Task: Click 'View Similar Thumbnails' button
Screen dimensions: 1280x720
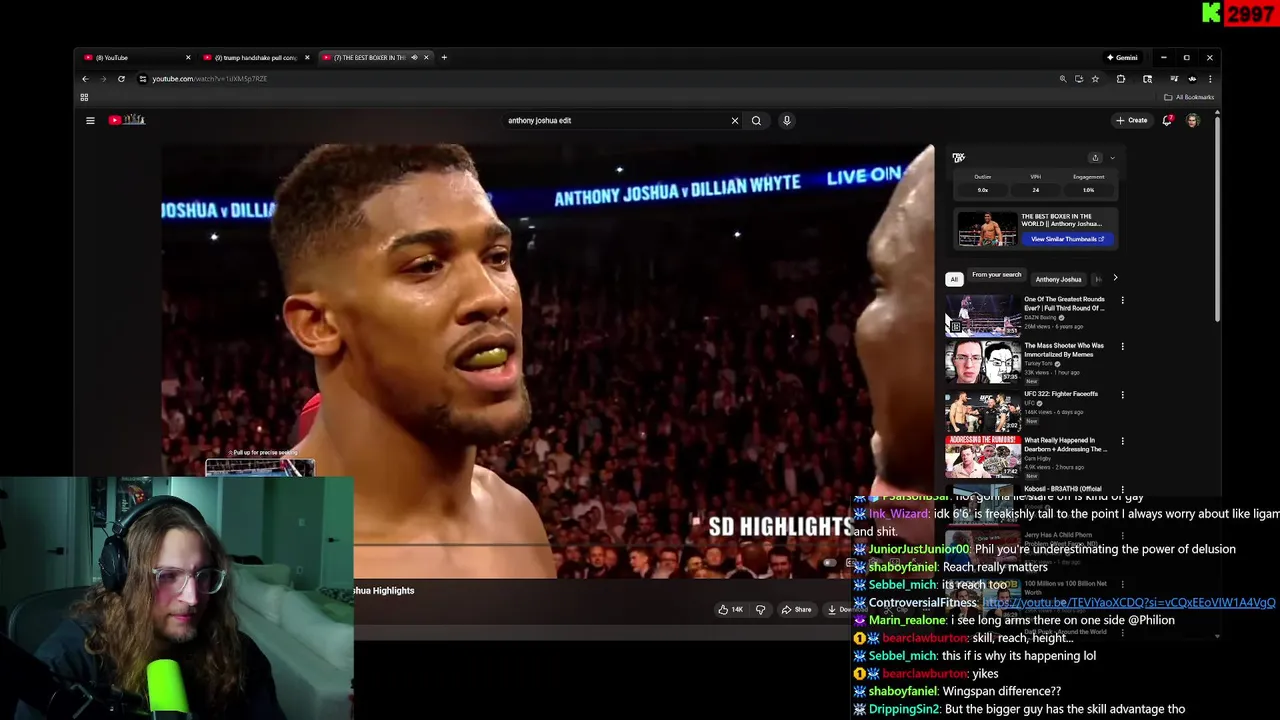Action: (1067, 239)
